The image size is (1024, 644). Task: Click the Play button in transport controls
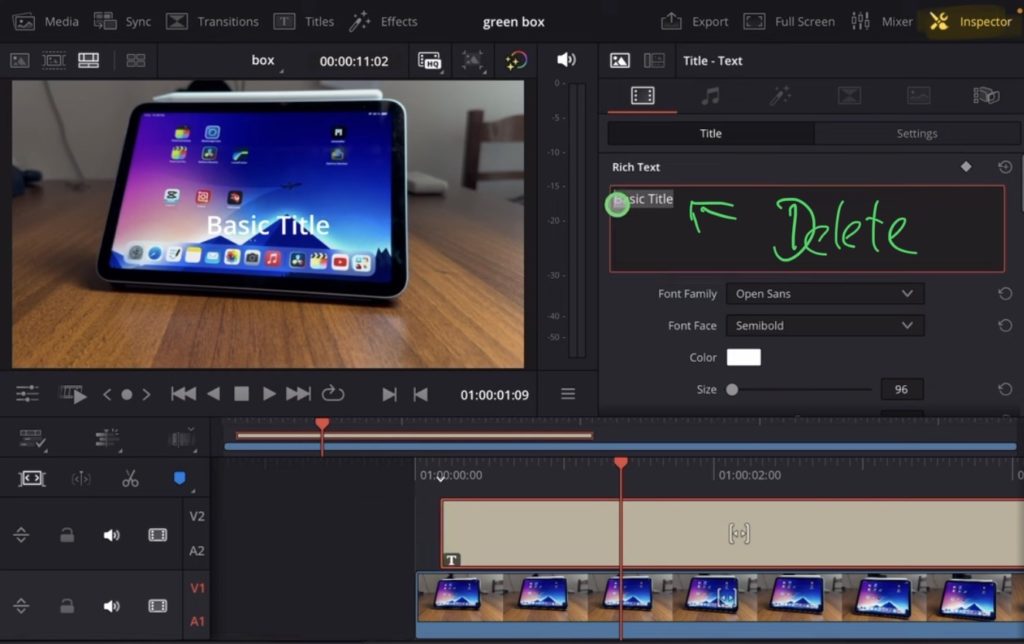(269, 394)
